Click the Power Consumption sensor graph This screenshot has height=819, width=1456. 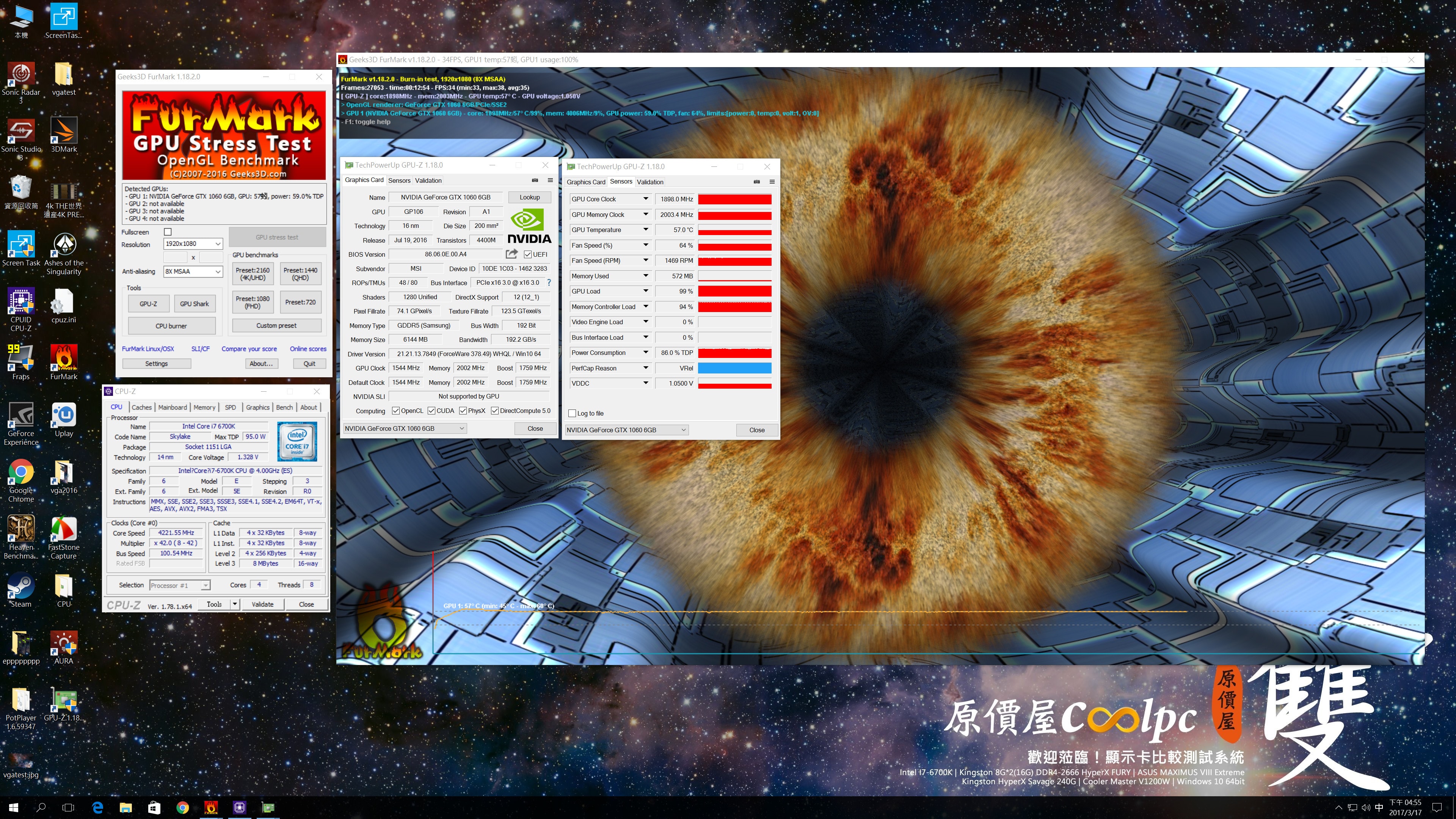coord(735,353)
